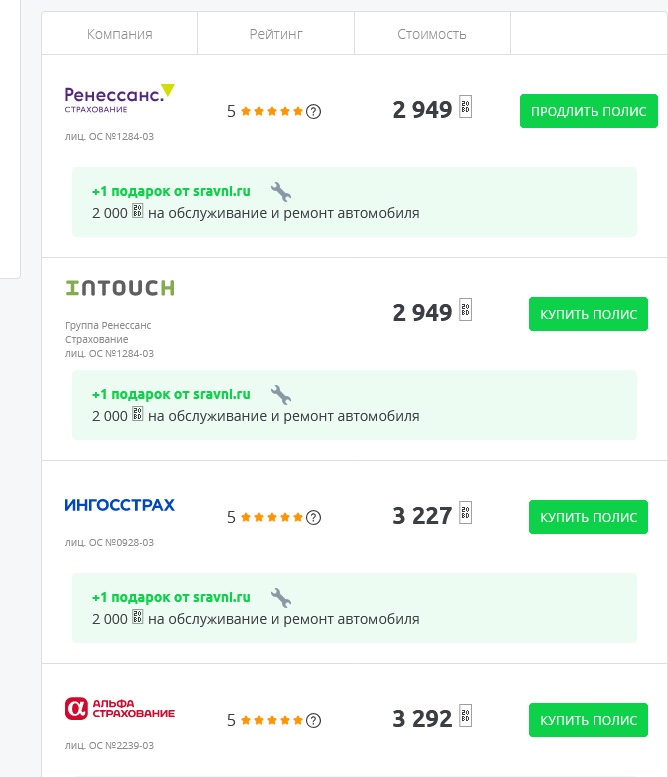Viewport: 668px width, 777px height.
Task: Buy the INTOUCH policy
Action: click(x=588, y=314)
